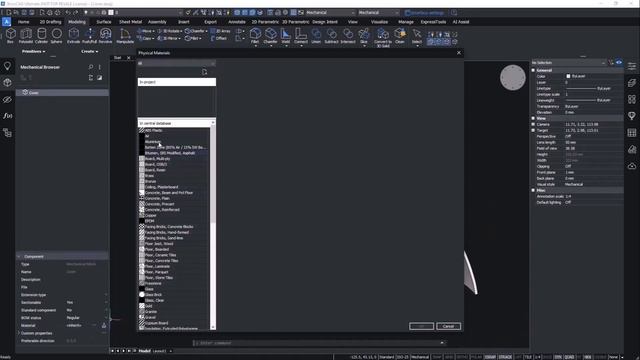Close the Physical Materials dialog
The width and height of the screenshot is (640, 360).
point(459,53)
